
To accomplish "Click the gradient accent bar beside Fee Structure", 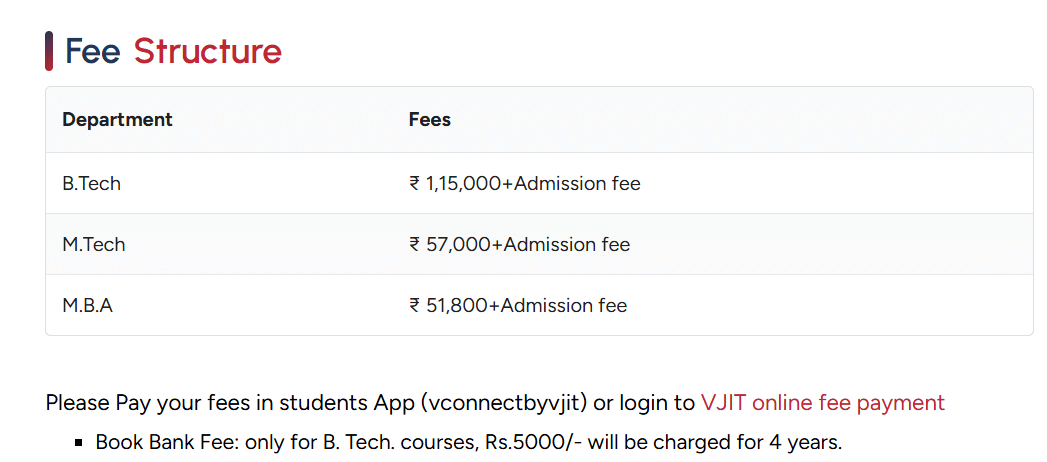I will pyautogui.click(x=49, y=51).
